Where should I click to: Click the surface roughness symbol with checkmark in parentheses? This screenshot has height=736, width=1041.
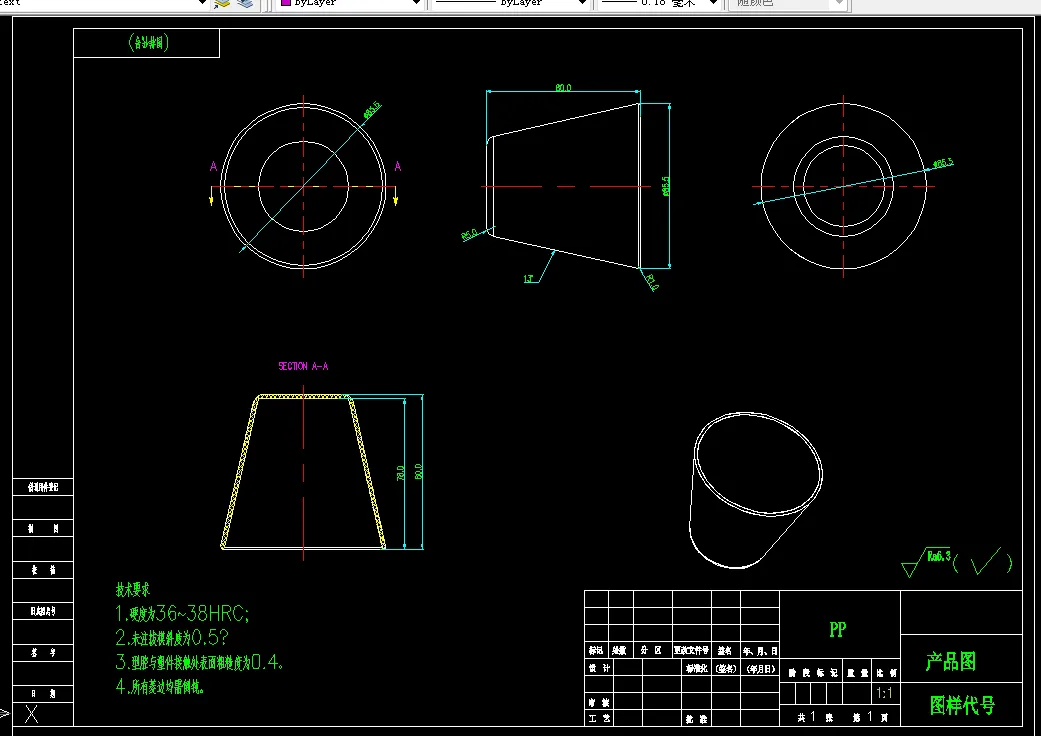pos(957,562)
